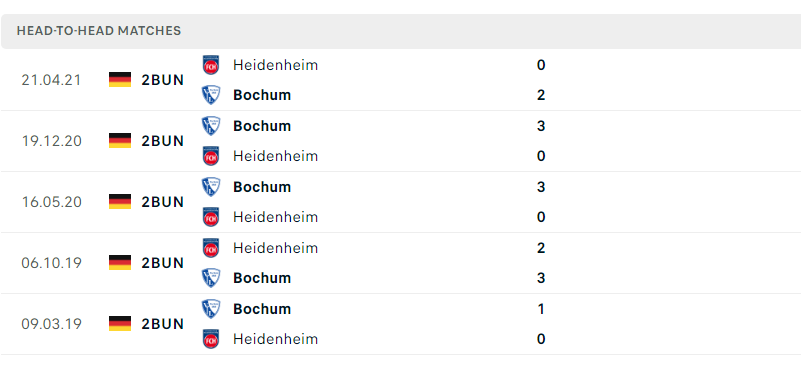Click Bochum score 1 in 09.03.19 match

(541, 309)
